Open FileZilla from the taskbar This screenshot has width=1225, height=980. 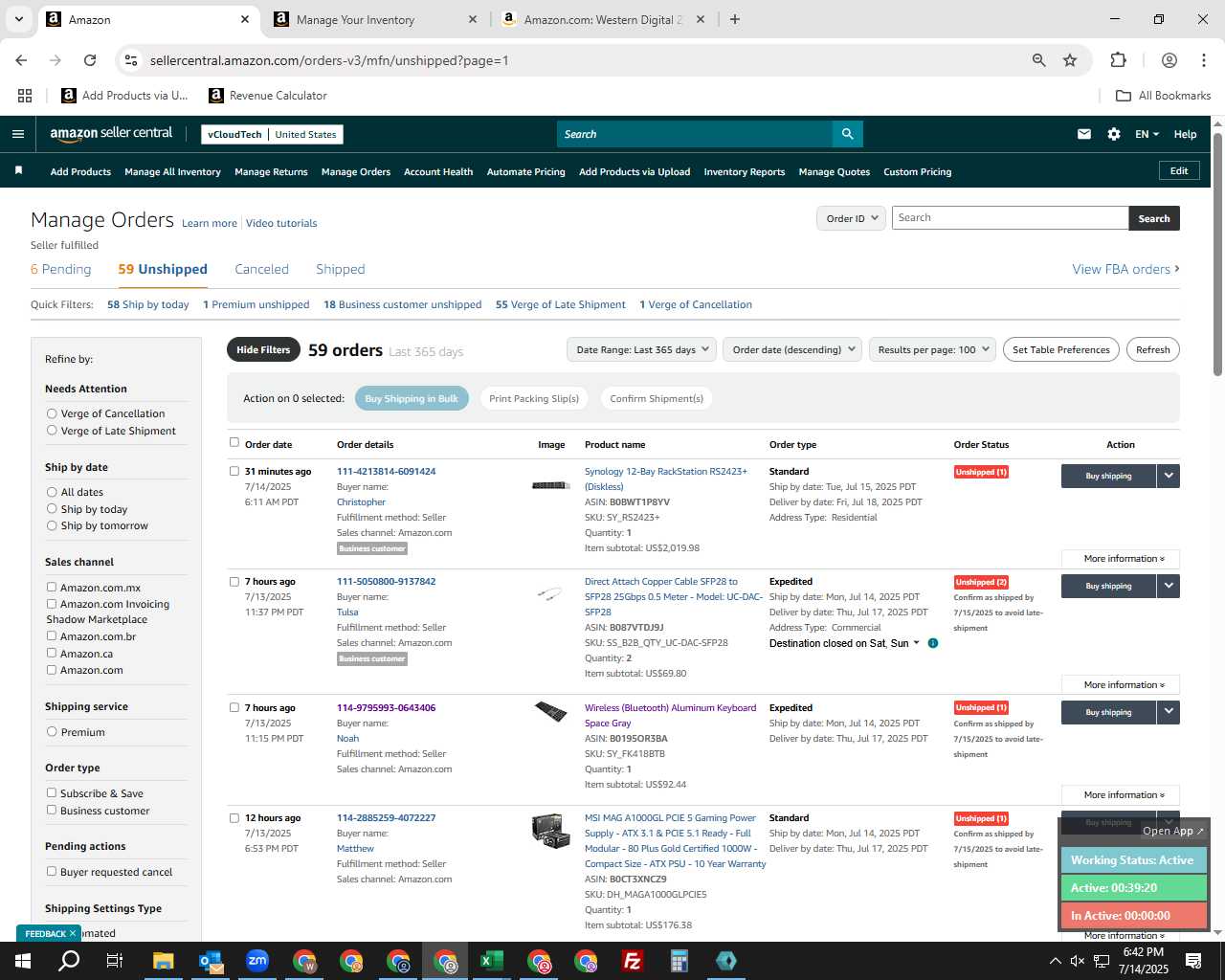pyautogui.click(x=632, y=961)
